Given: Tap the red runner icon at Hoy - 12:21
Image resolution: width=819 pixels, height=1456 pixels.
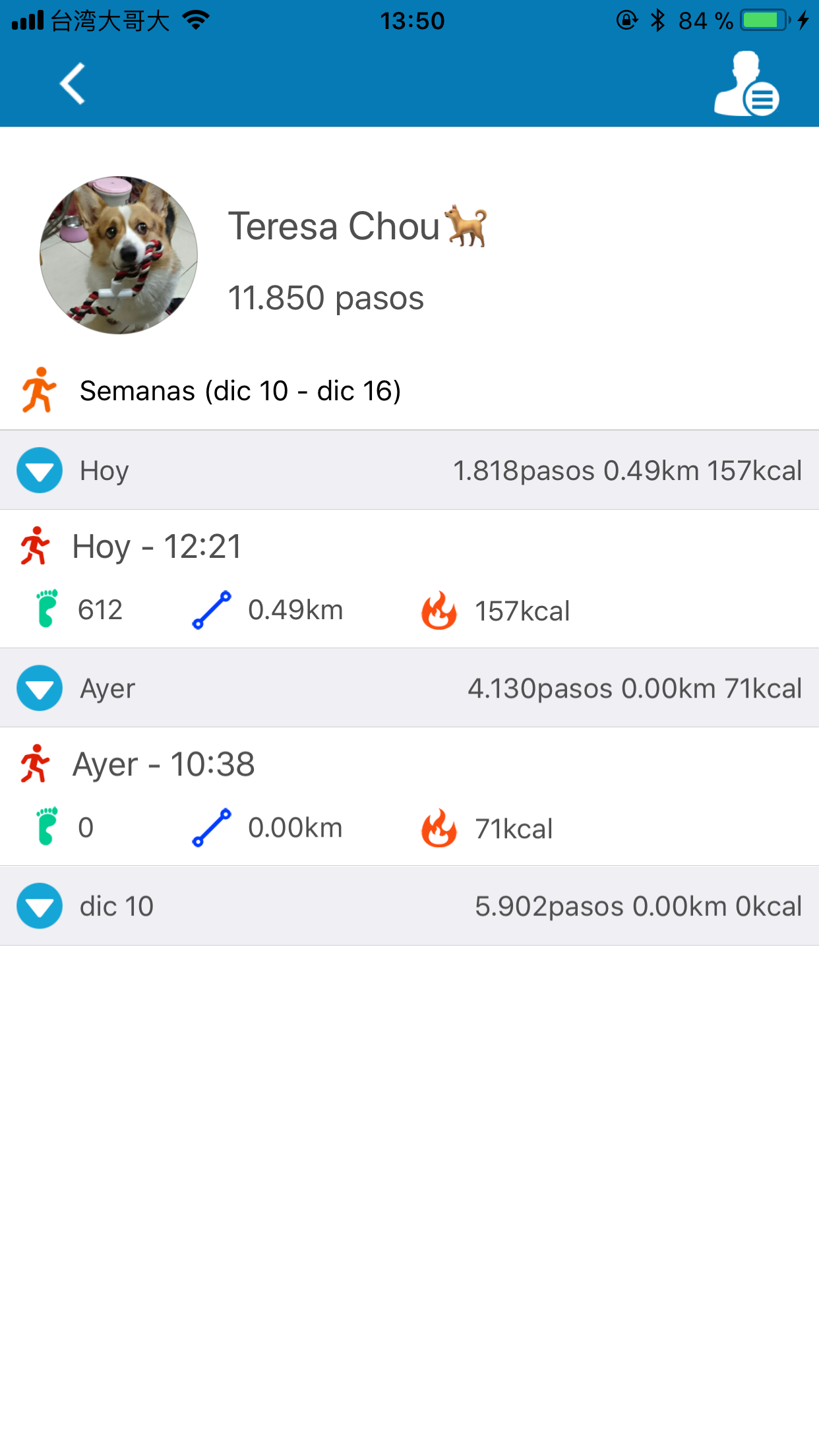Looking at the screenshot, I should 35,546.
